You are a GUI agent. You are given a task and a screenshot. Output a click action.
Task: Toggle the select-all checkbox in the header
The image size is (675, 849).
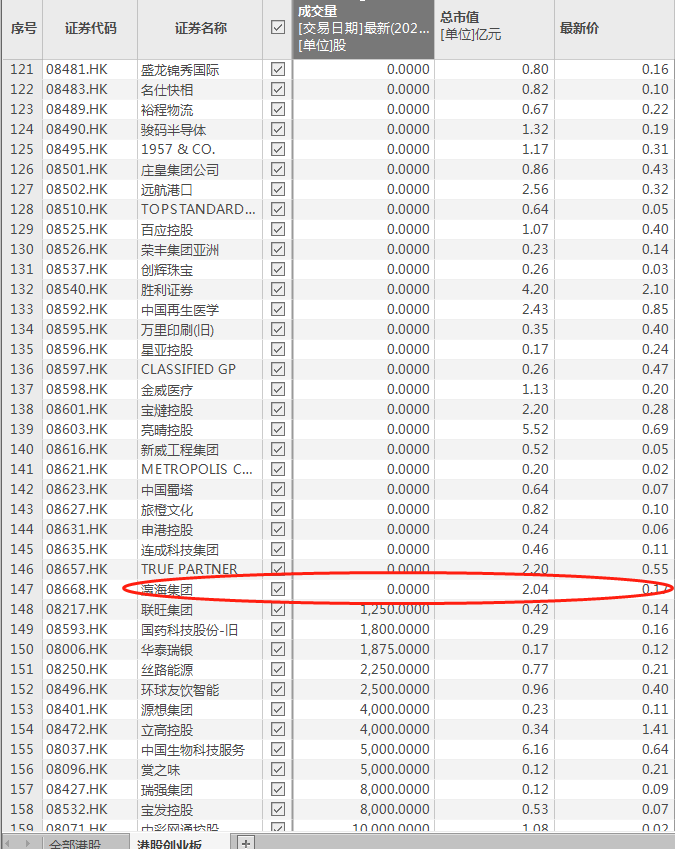pyautogui.click(x=278, y=28)
